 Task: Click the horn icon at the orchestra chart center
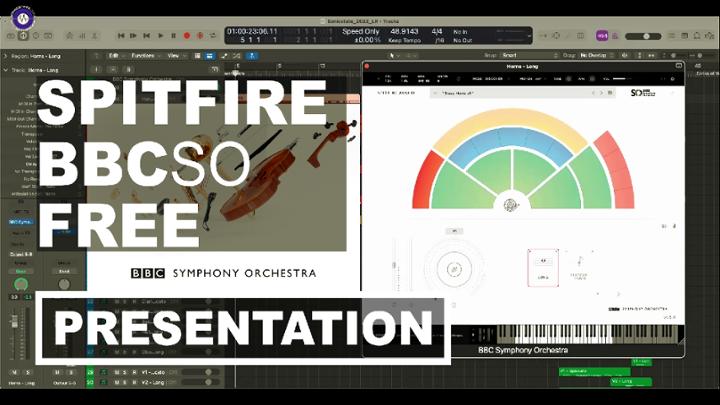tap(511, 205)
